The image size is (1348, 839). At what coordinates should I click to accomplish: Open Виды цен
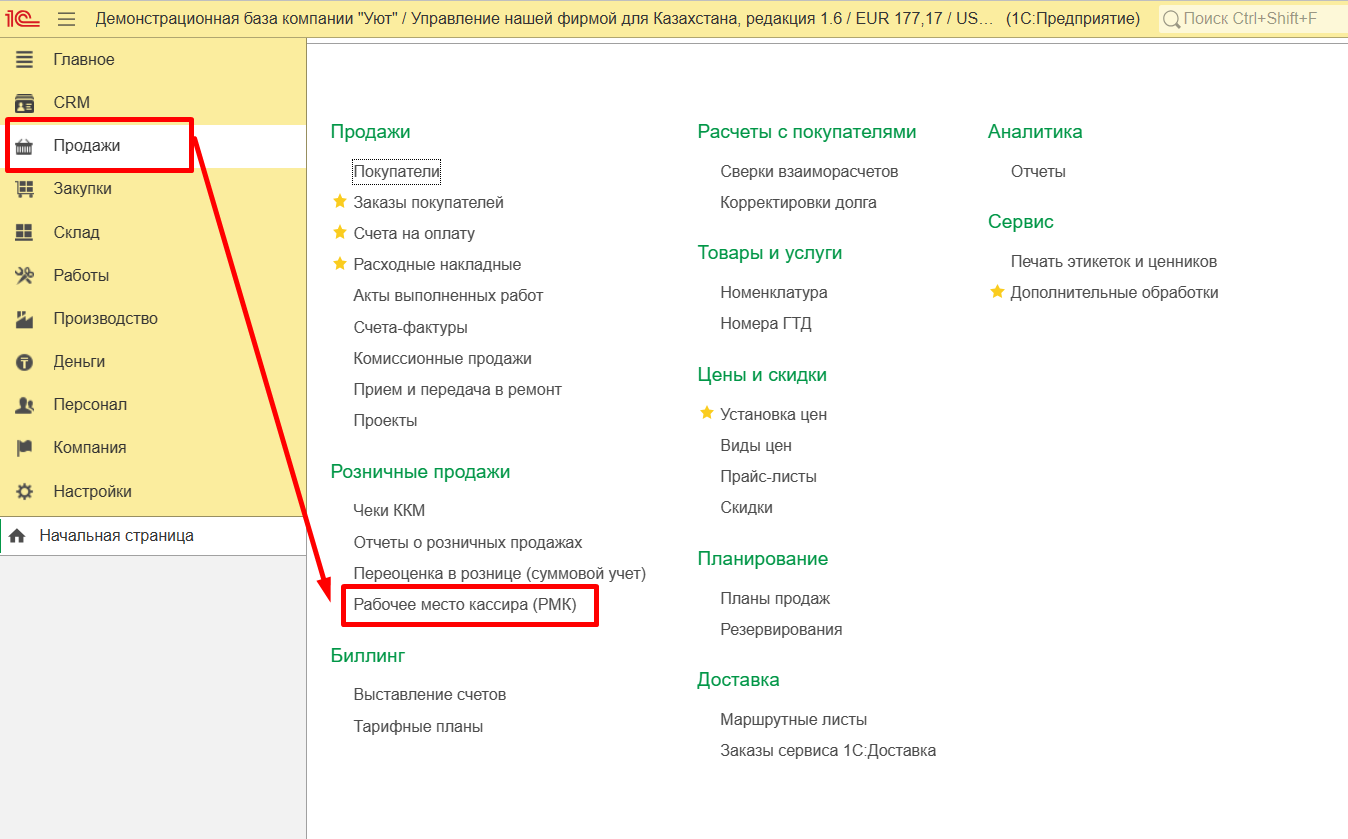[756, 446]
